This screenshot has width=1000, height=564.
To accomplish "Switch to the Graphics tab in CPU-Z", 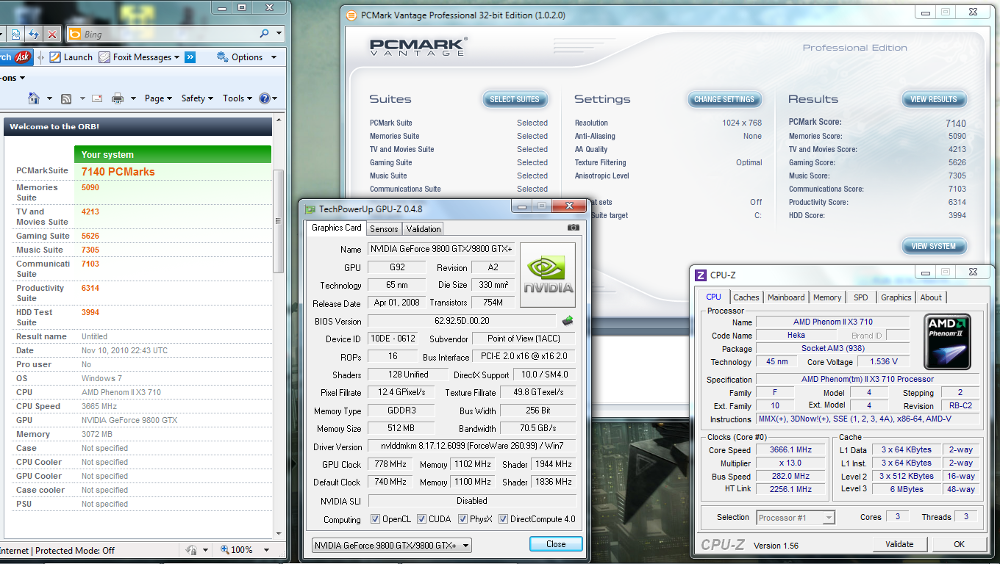I will click(896, 297).
